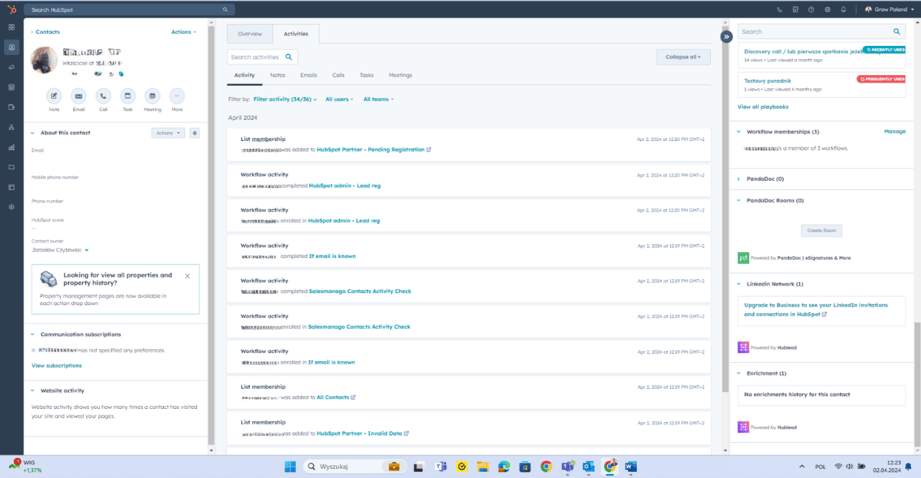Collapse the Website activity section

tap(32, 391)
